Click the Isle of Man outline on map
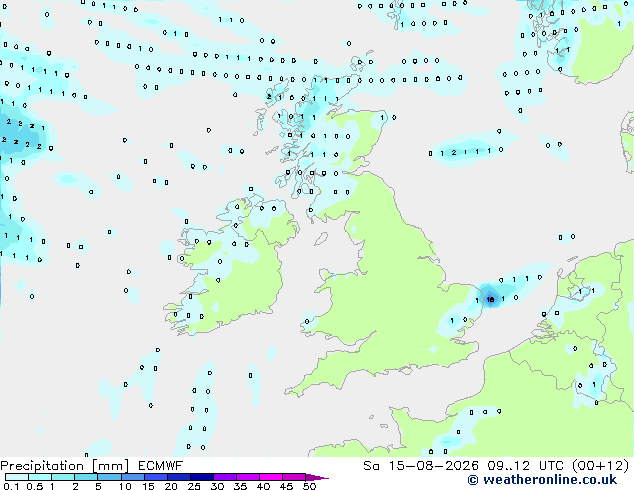 (x=321, y=239)
